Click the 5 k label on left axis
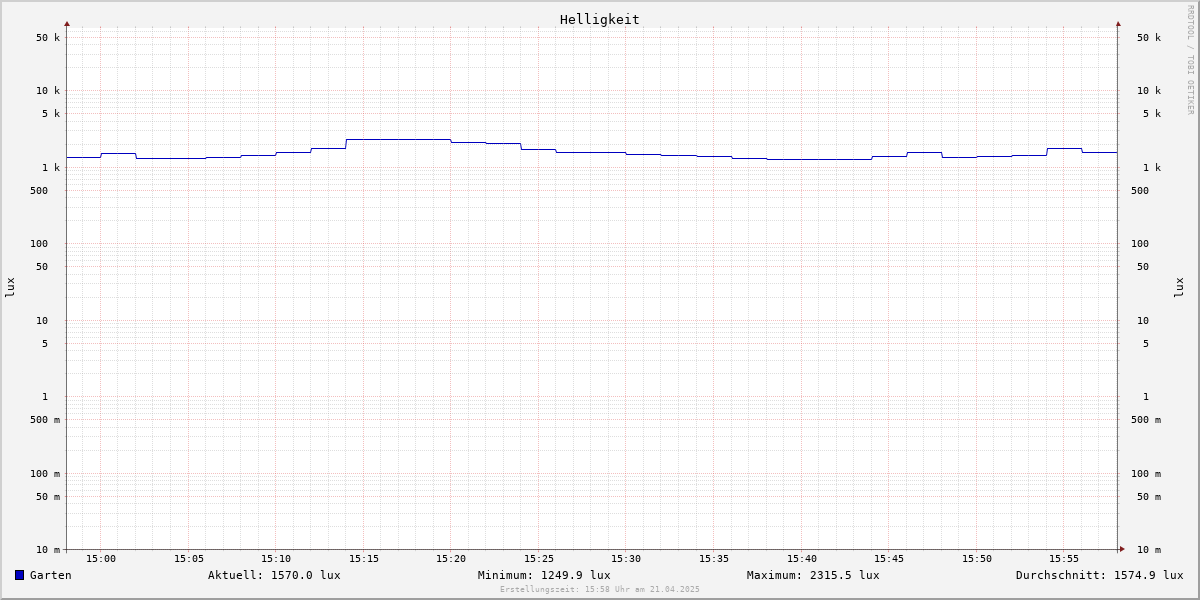The image size is (1200, 600). 51,114
